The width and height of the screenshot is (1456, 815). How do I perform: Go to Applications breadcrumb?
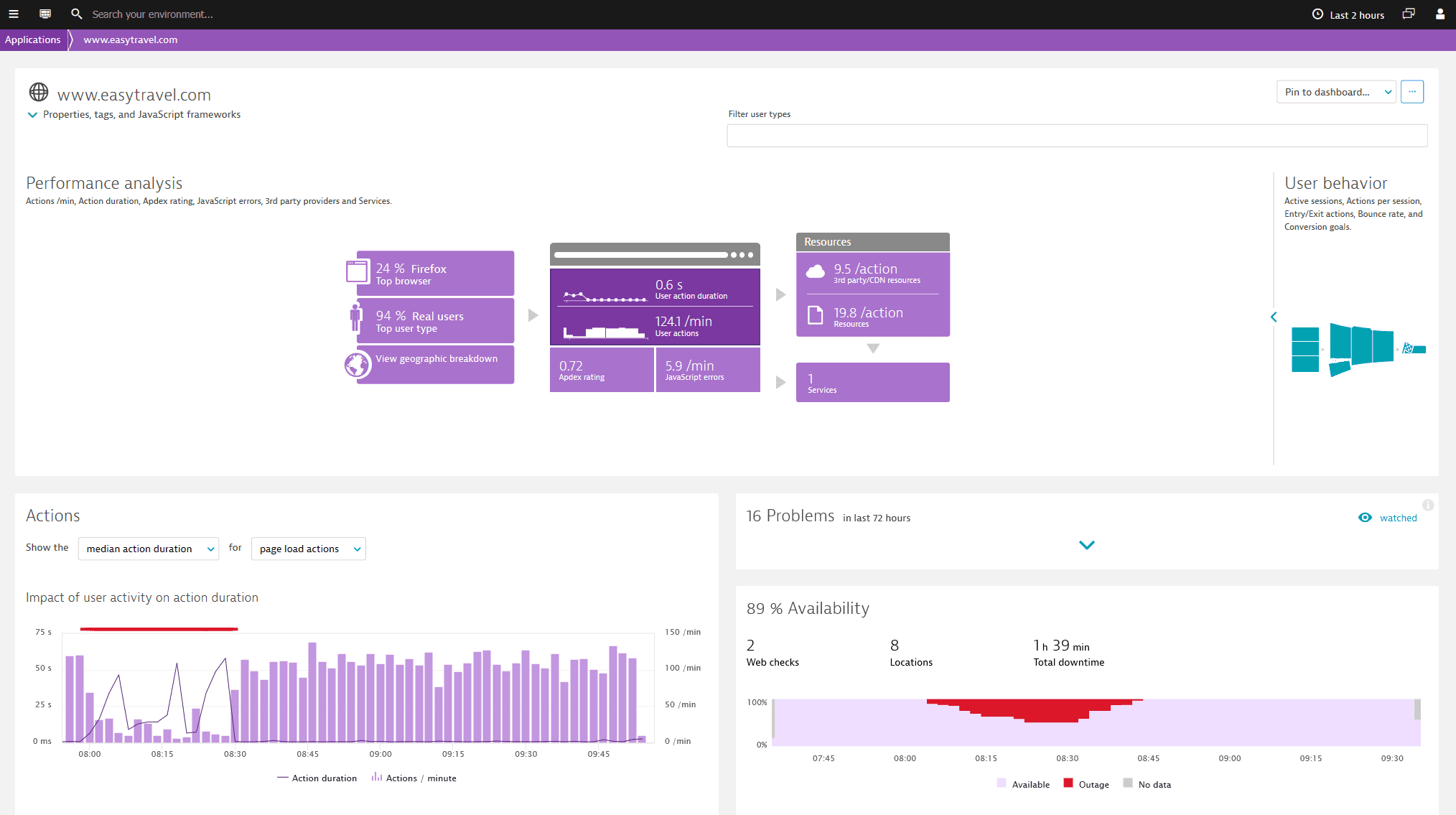(32, 39)
